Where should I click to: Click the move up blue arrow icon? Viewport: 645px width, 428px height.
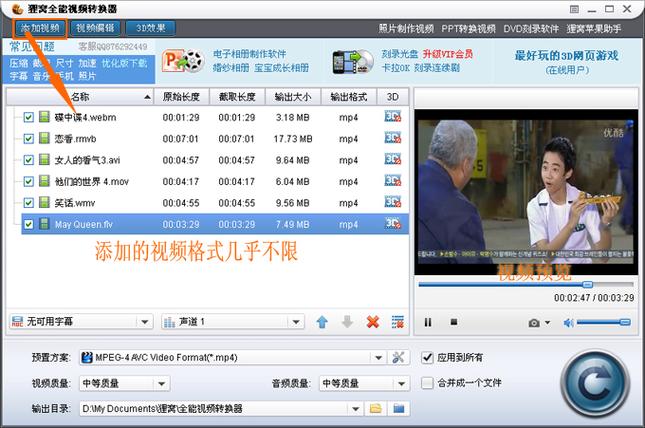coord(322,322)
